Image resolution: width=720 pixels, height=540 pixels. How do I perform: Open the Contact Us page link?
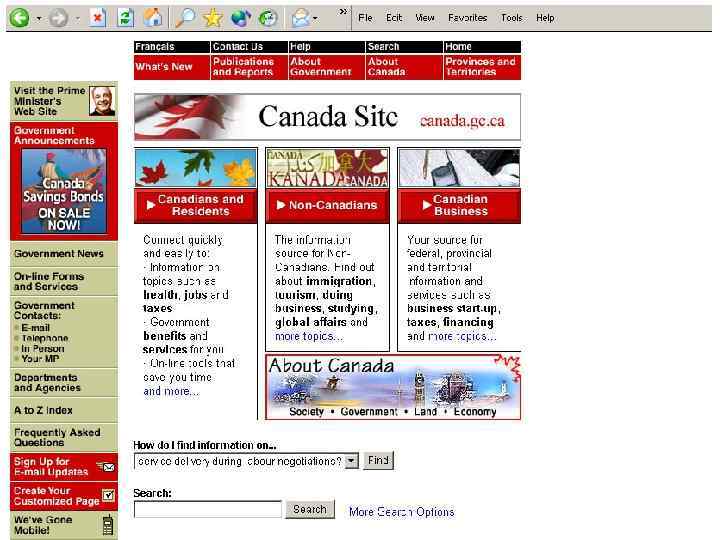point(249,47)
